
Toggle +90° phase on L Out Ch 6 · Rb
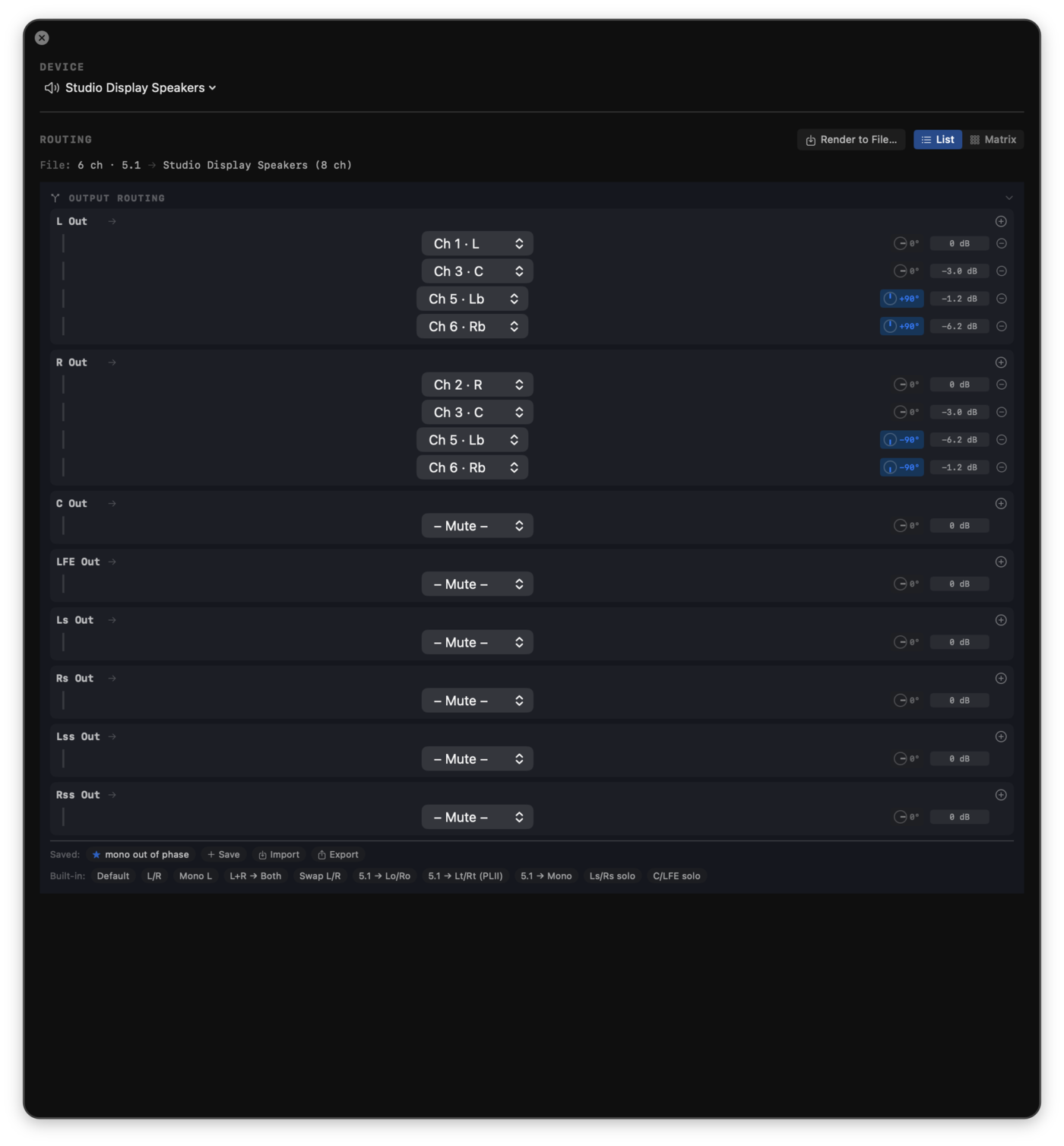point(901,326)
